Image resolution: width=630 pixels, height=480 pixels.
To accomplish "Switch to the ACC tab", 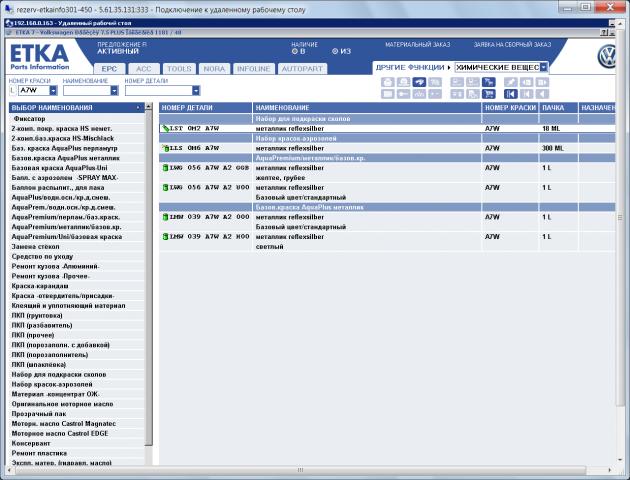I will click(144, 69).
